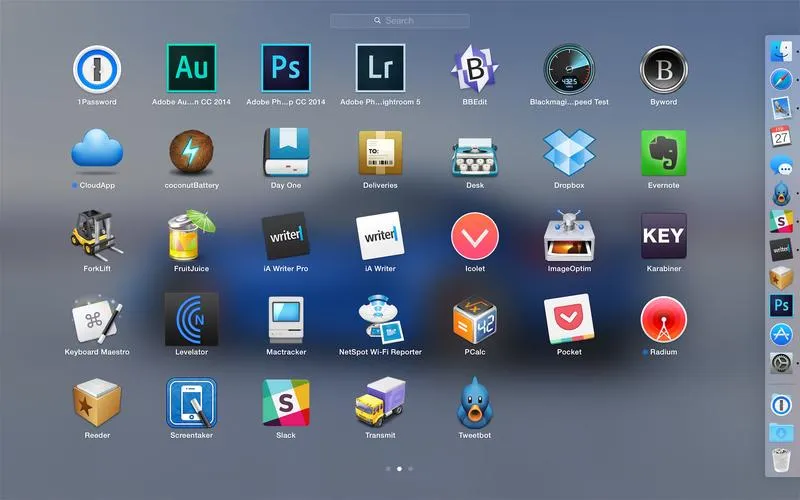This screenshot has height=500, width=800.
Task: Open the Byword app
Action: (663, 69)
